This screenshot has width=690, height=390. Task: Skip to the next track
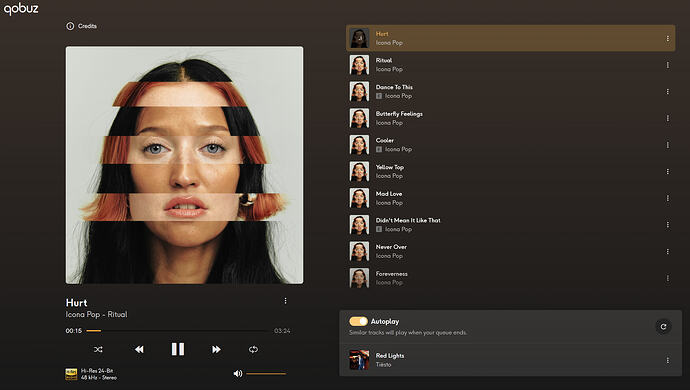[x=216, y=350]
